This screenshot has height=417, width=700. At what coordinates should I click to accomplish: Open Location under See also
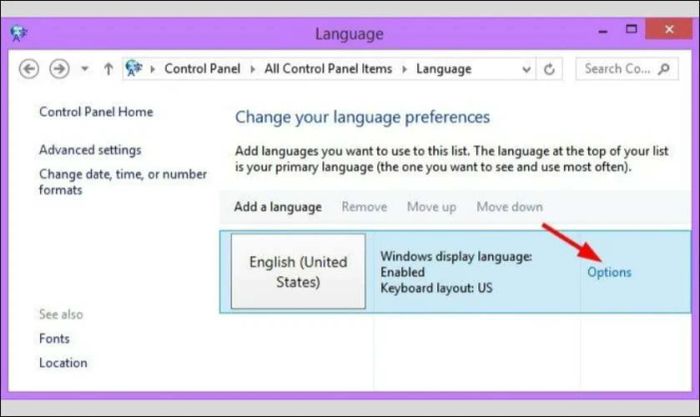(63, 363)
